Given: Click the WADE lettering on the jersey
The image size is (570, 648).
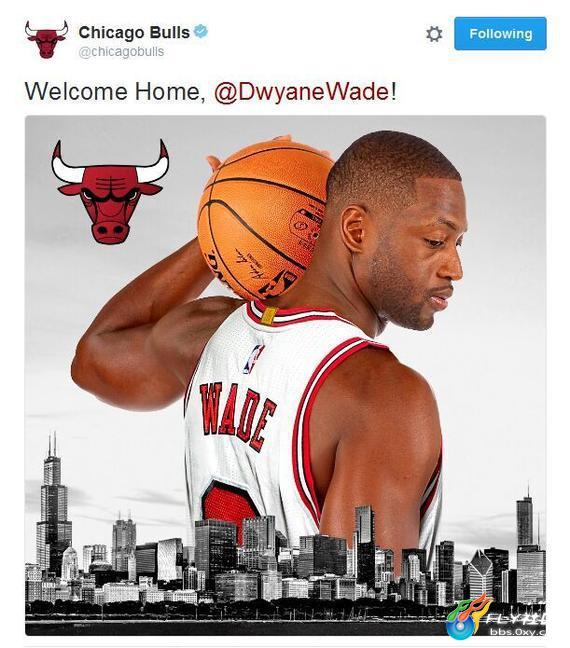Looking at the screenshot, I should 237,417.
